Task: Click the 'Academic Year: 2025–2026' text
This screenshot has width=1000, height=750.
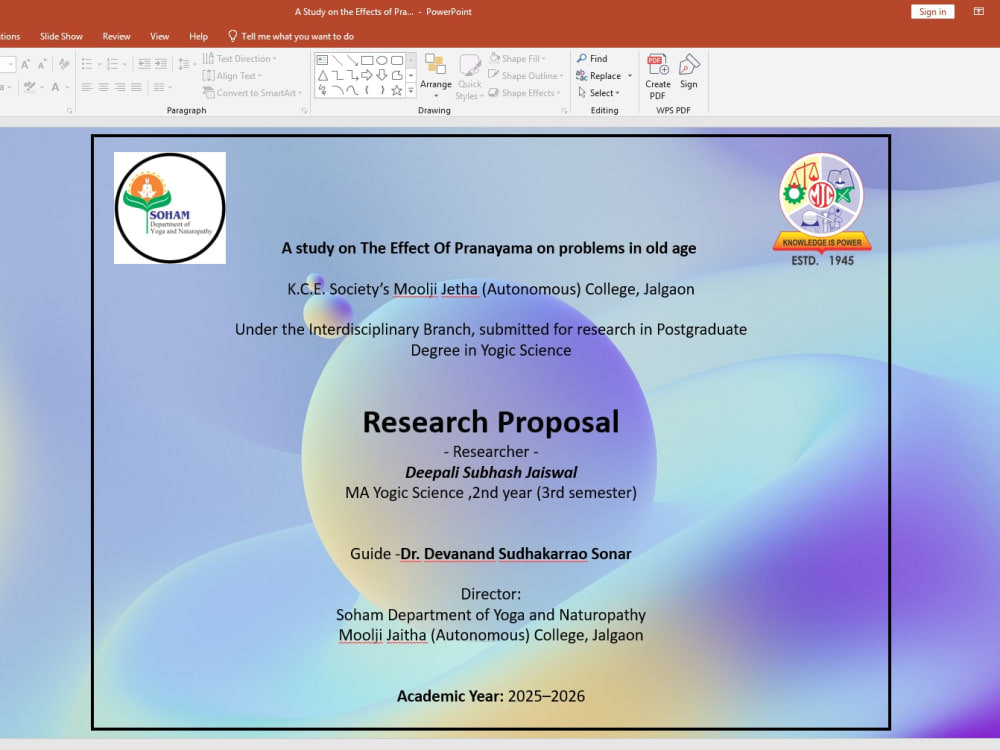Action: point(490,696)
